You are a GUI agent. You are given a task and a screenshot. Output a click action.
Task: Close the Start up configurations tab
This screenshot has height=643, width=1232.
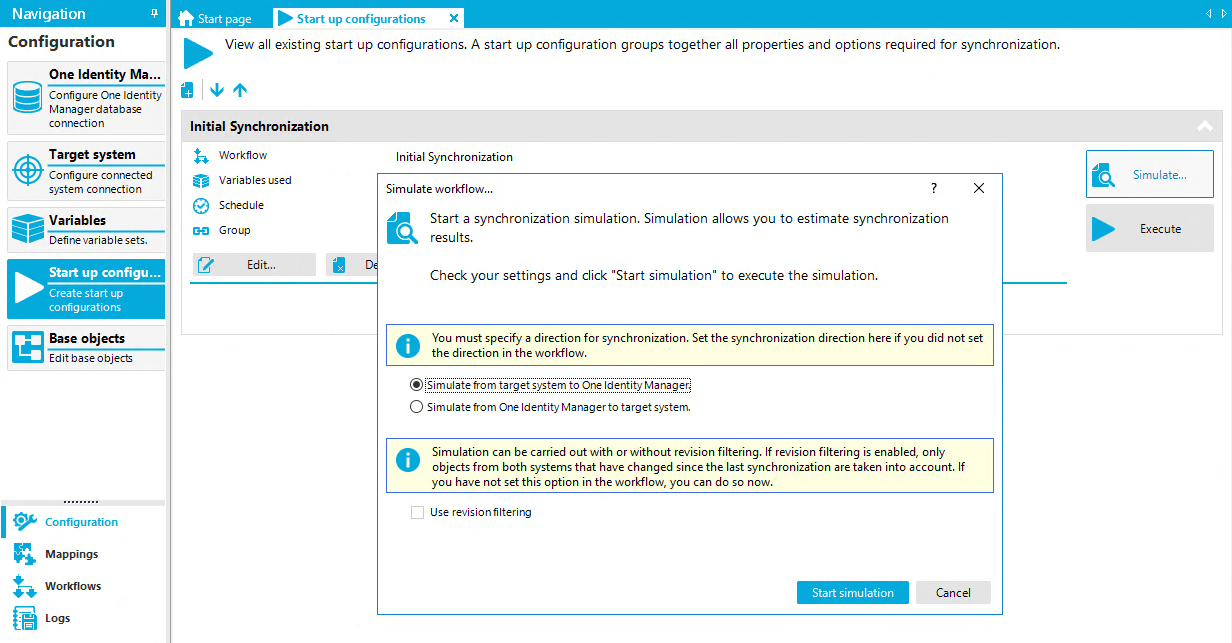454,18
